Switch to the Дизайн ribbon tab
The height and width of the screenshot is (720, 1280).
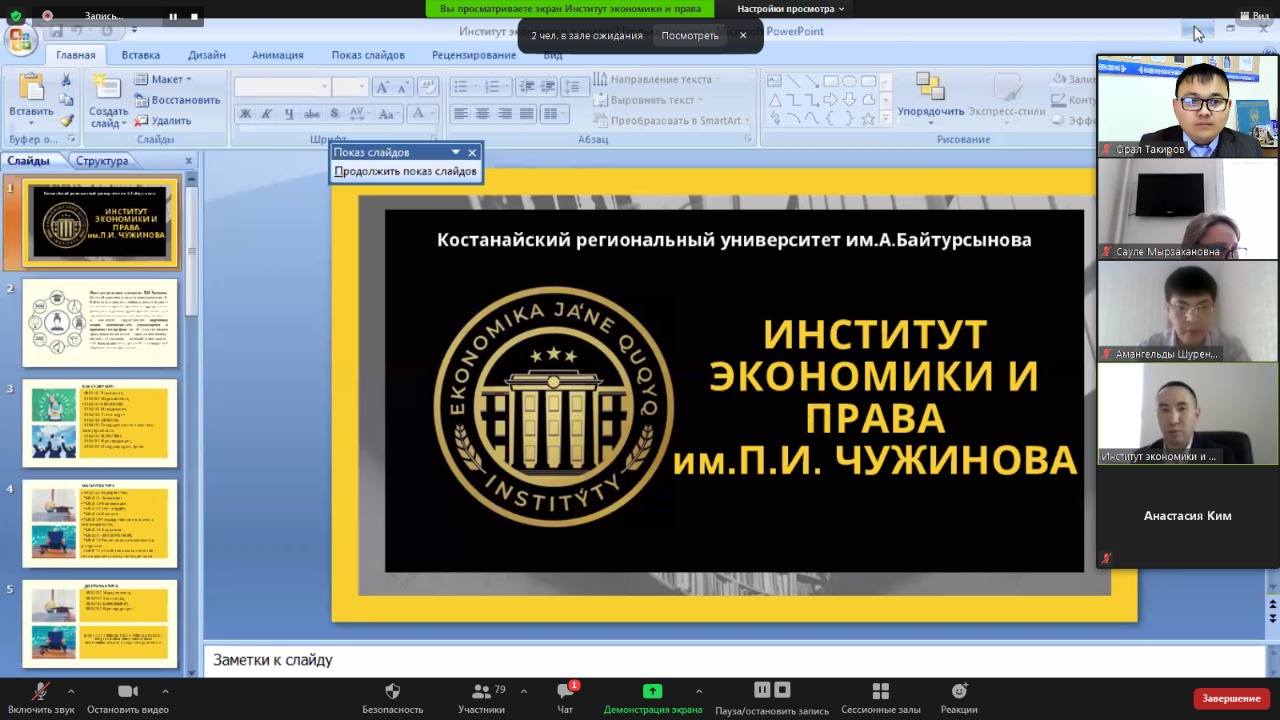click(x=207, y=55)
